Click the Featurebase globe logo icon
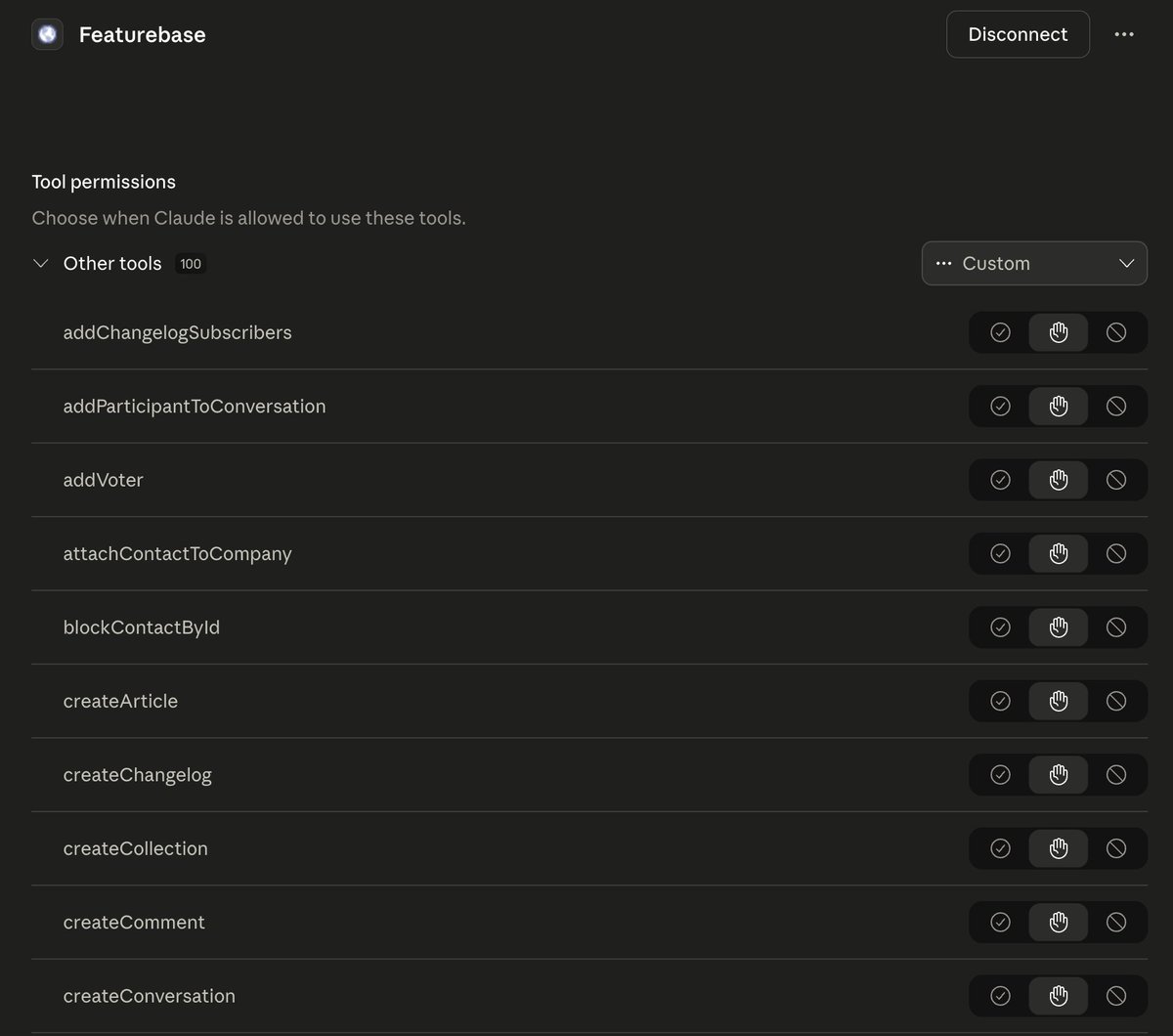The width and height of the screenshot is (1173, 1036). coord(47,34)
